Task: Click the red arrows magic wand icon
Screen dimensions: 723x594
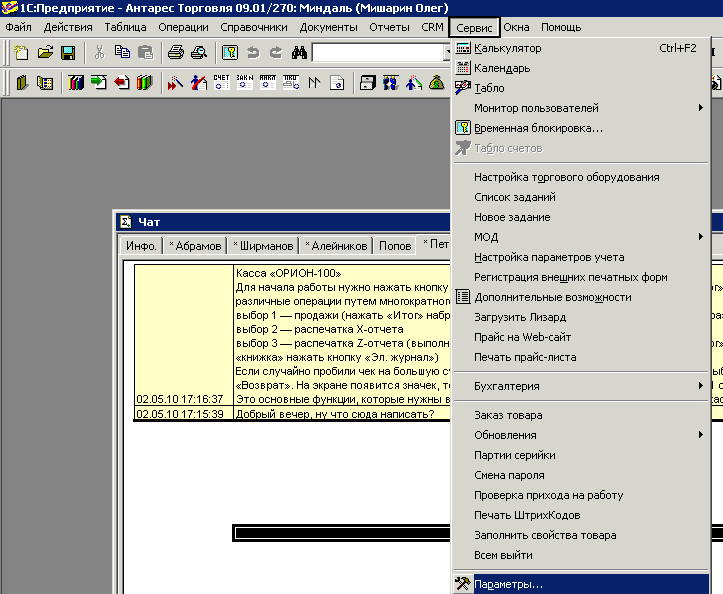Action: pyautogui.click(x=175, y=83)
